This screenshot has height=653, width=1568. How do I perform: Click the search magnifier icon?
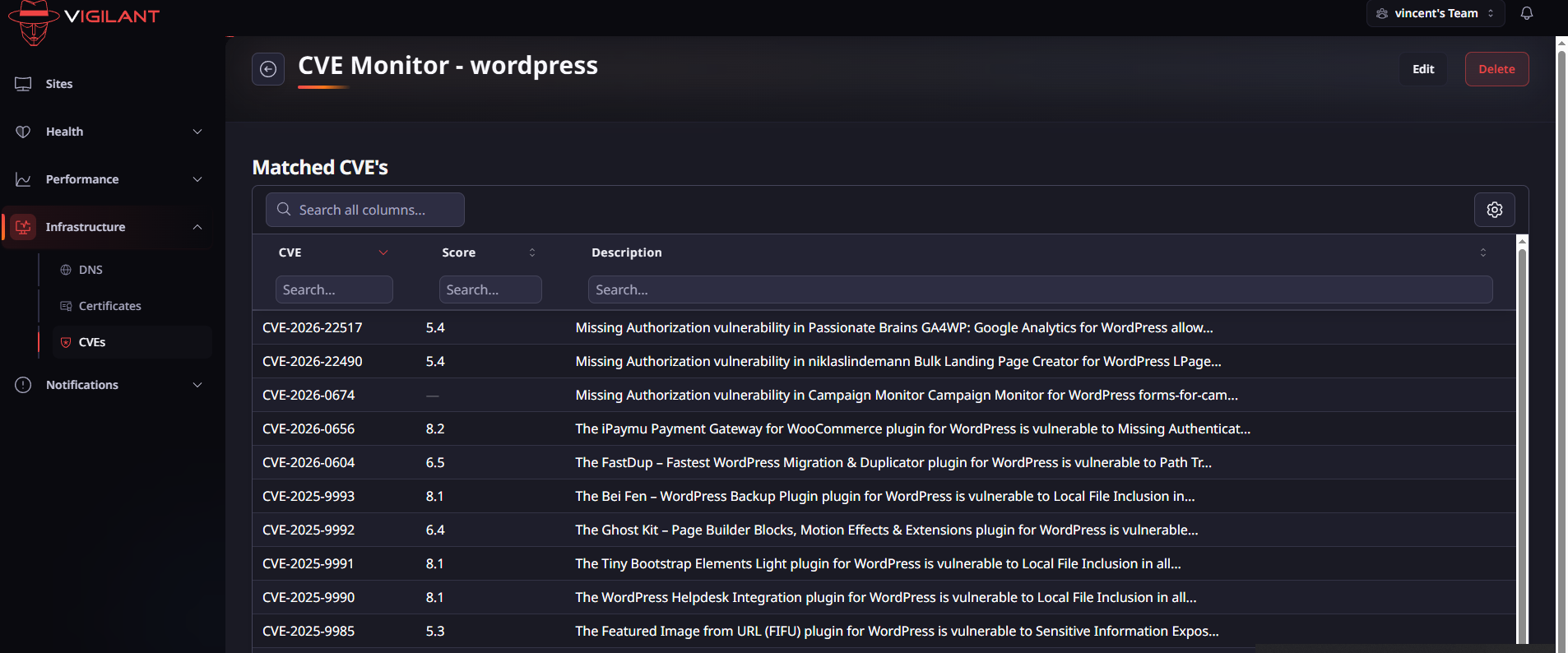(284, 210)
